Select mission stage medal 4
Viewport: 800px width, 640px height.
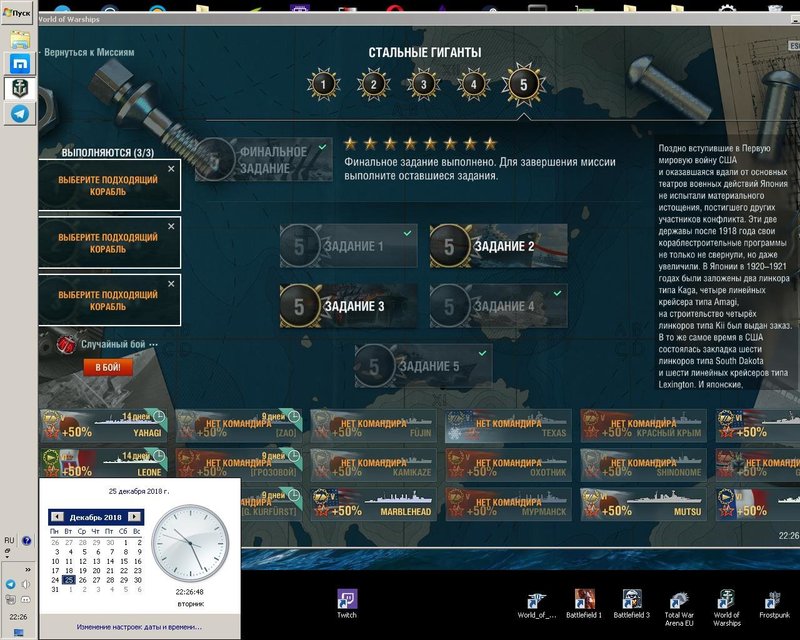[x=473, y=84]
